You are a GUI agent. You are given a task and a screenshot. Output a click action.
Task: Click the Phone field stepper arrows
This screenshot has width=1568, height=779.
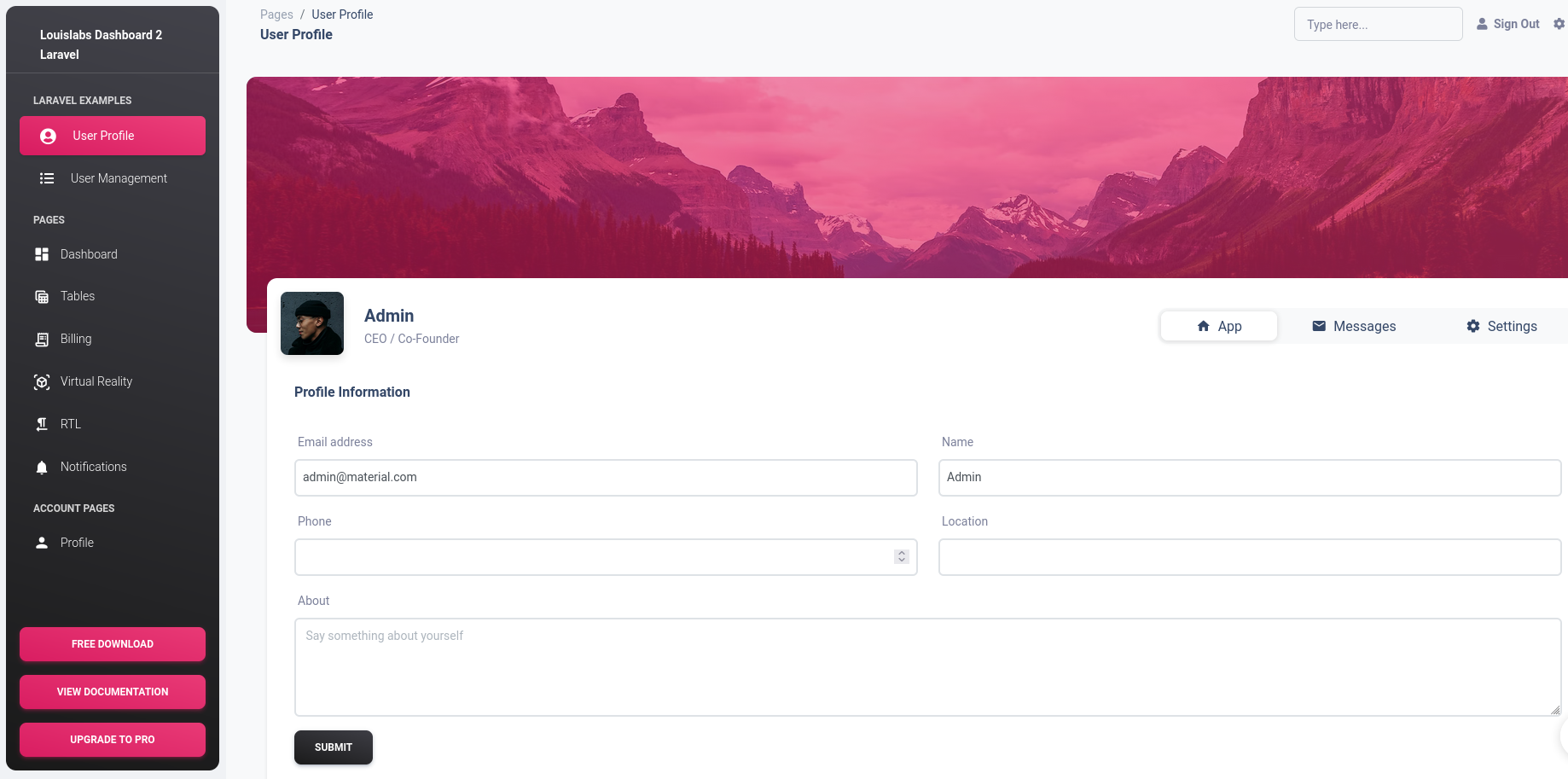[x=901, y=556]
